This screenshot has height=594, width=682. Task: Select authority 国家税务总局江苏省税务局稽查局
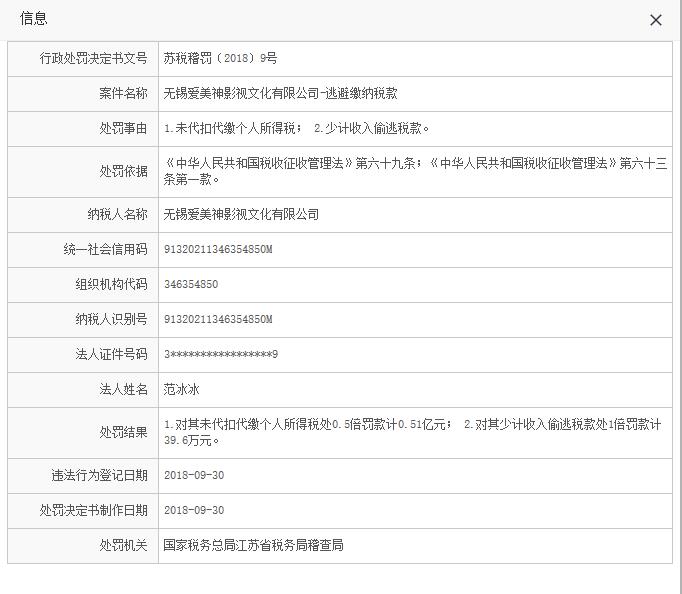coord(253,545)
